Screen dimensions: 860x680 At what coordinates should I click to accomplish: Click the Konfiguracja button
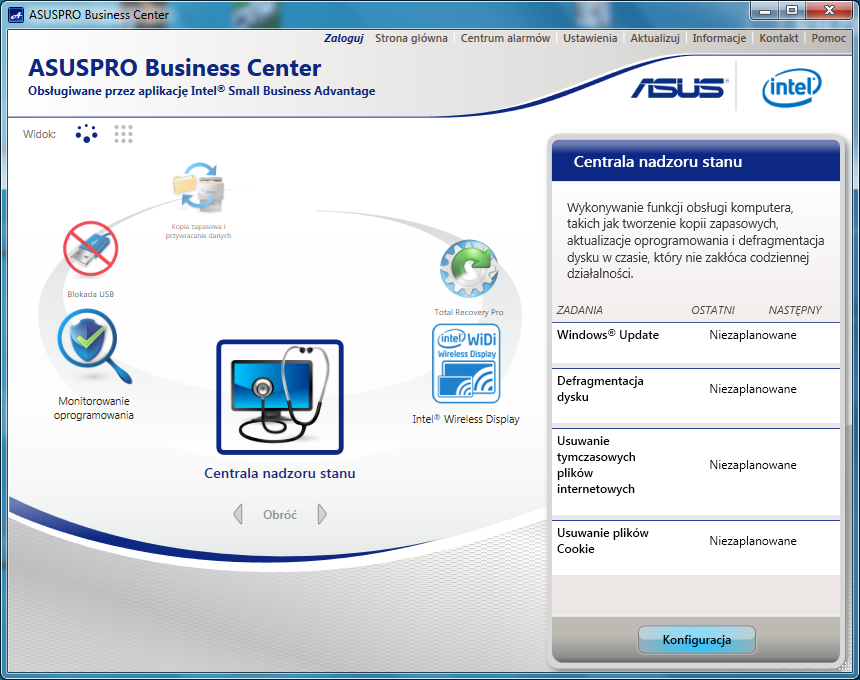(x=697, y=640)
